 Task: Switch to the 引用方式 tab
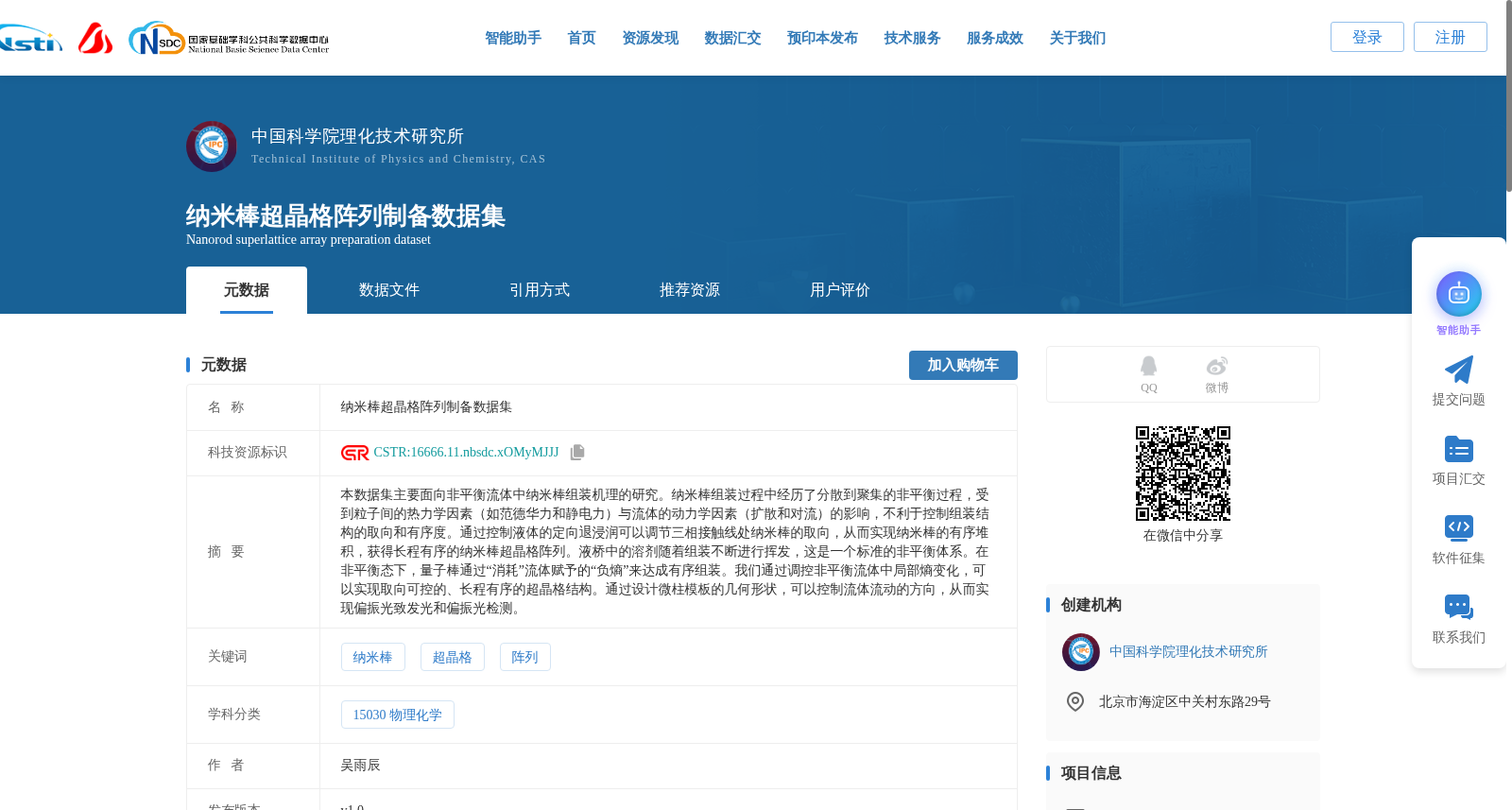coord(540,290)
